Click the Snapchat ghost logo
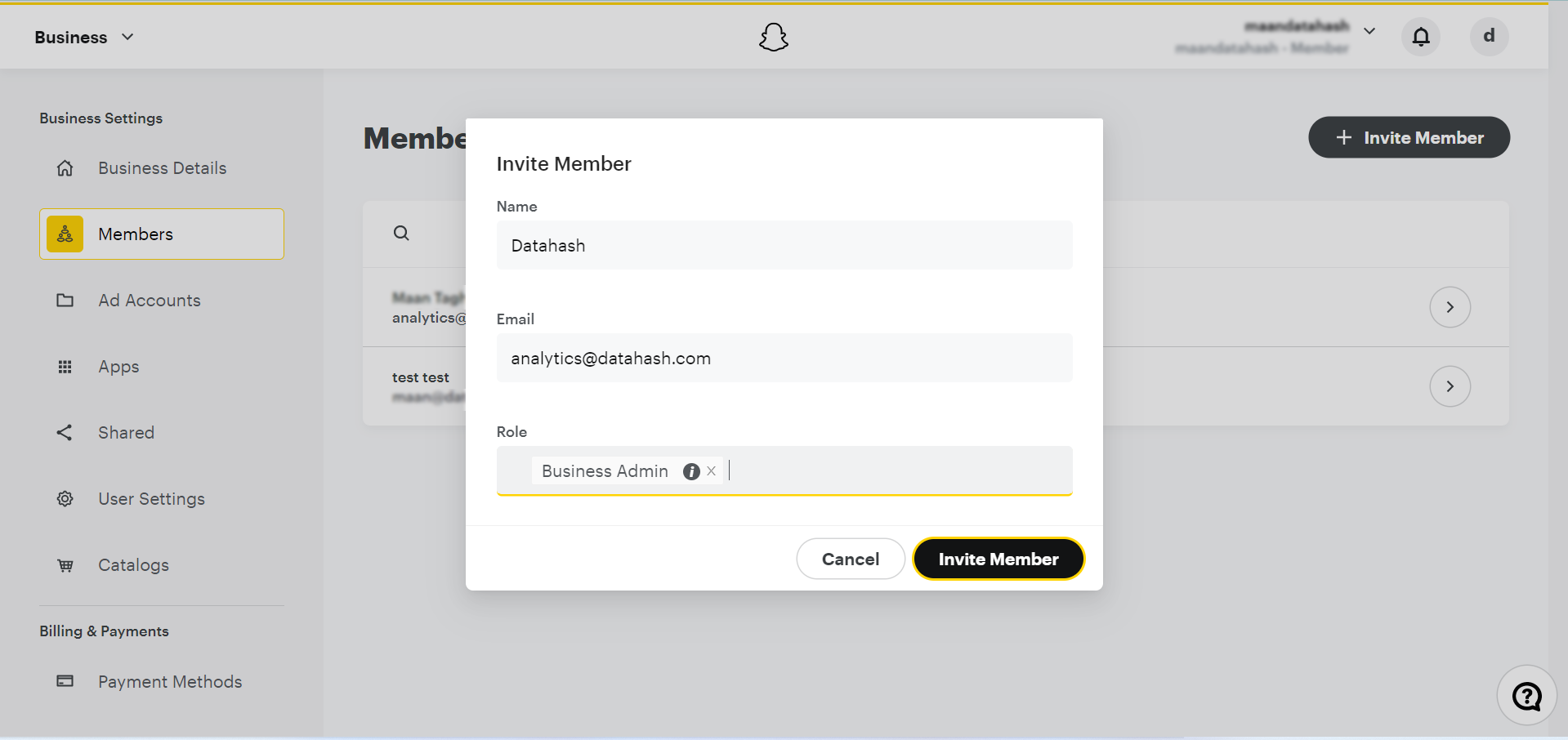This screenshot has height=740, width=1568. 773,37
